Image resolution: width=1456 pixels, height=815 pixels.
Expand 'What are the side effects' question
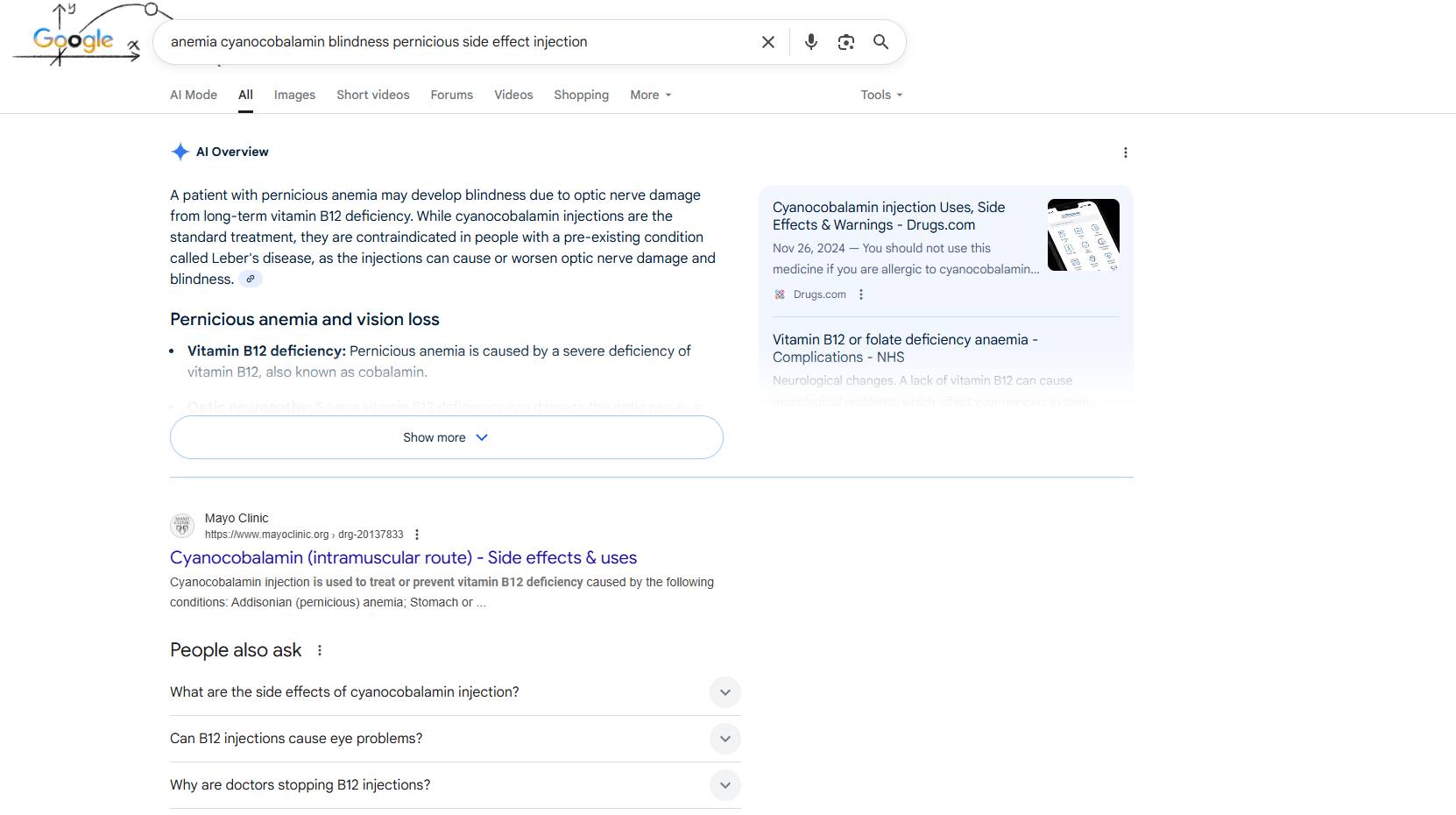(456, 692)
